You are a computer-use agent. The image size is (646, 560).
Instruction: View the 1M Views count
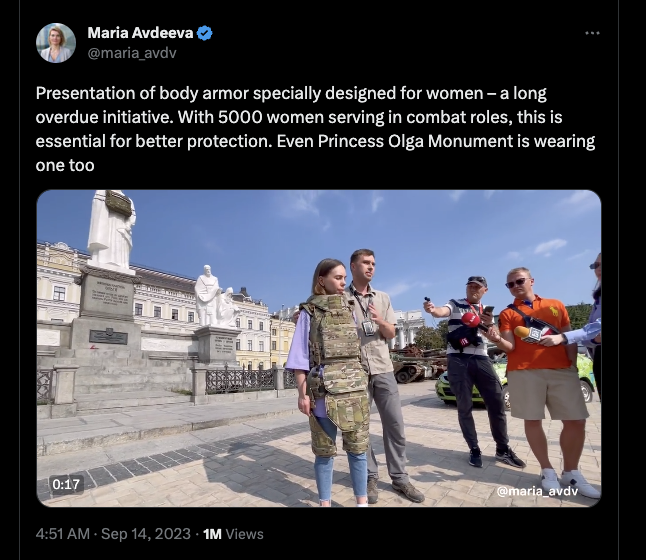coord(233,534)
